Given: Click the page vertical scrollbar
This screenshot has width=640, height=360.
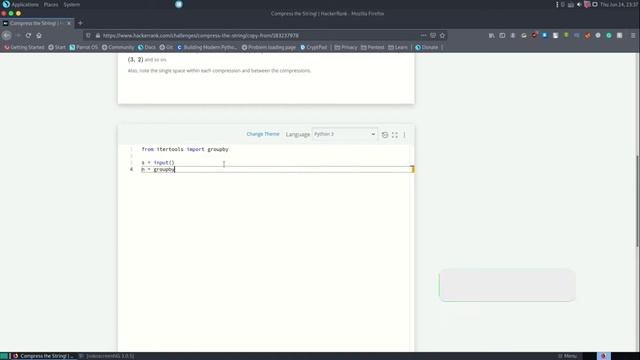Looking at the screenshot, I should tap(638, 201).
